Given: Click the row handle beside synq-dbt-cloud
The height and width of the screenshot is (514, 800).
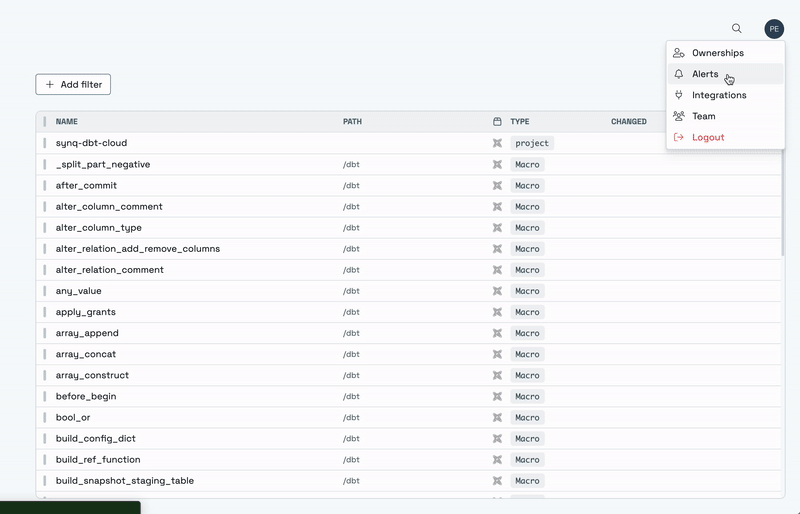Looking at the screenshot, I should pos(44,143).
